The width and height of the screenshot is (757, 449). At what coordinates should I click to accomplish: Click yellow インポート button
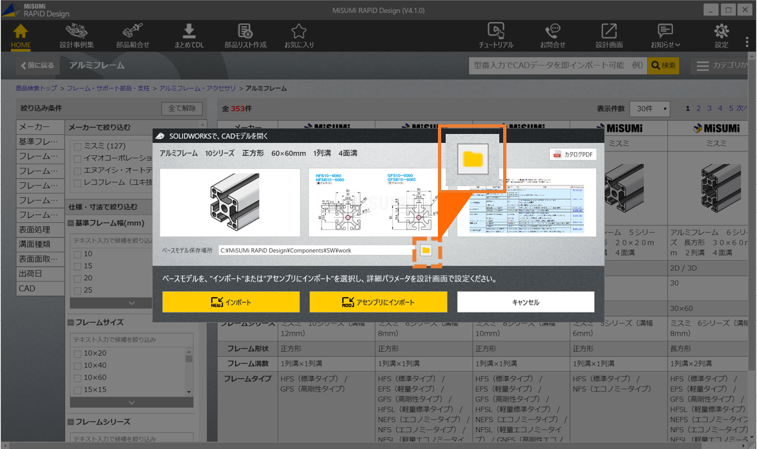(x=231, y=302)
